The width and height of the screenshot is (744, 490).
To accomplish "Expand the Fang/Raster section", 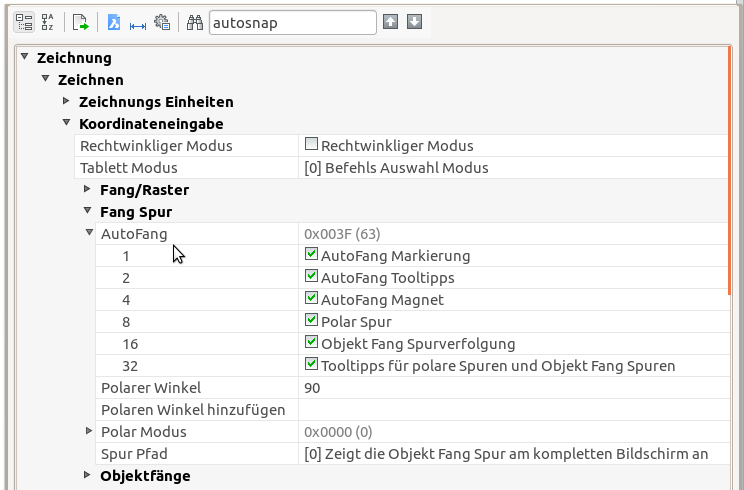I will (x=89, y=189).
